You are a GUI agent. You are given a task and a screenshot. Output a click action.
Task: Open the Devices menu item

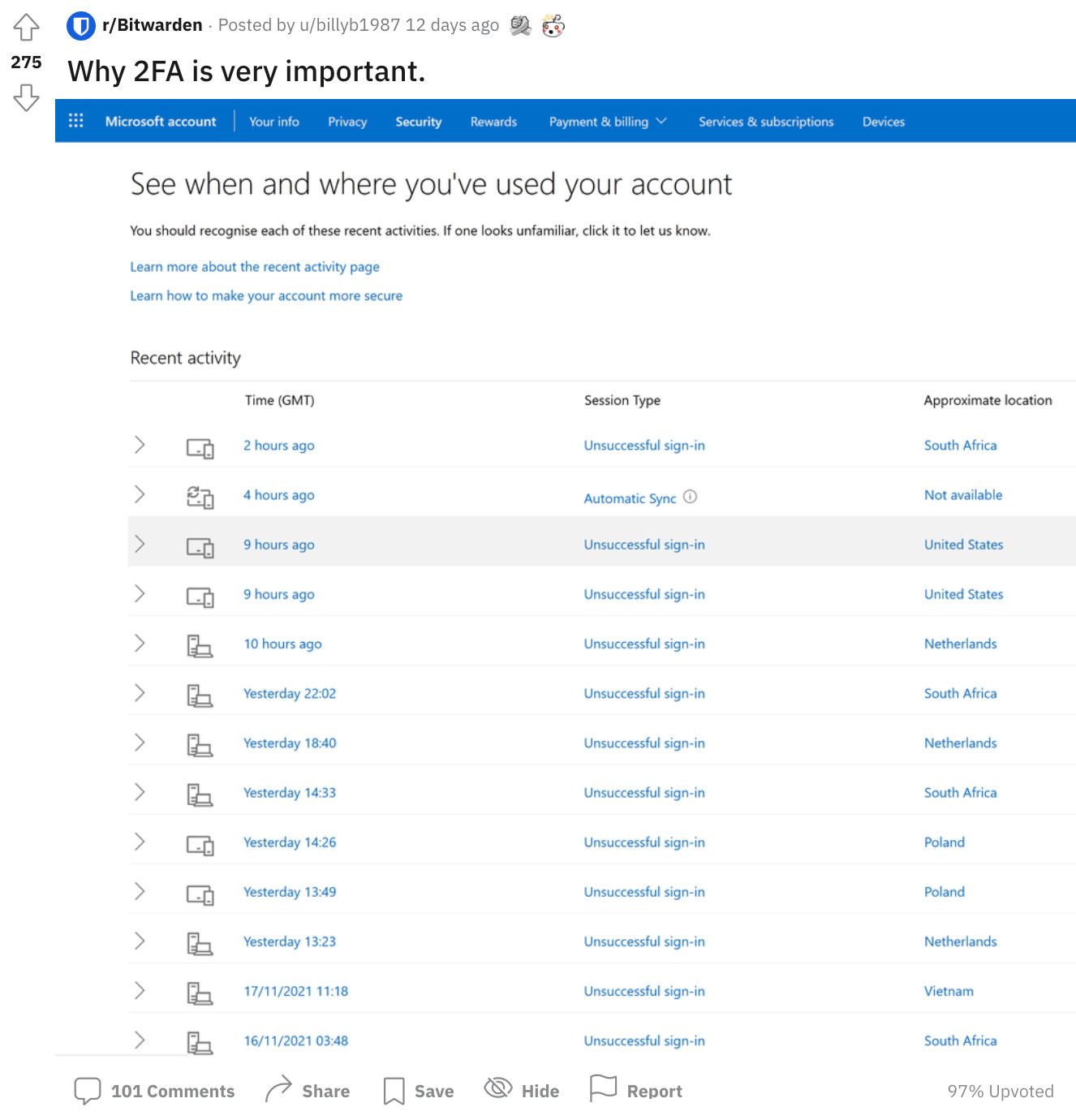coord(883,121)
